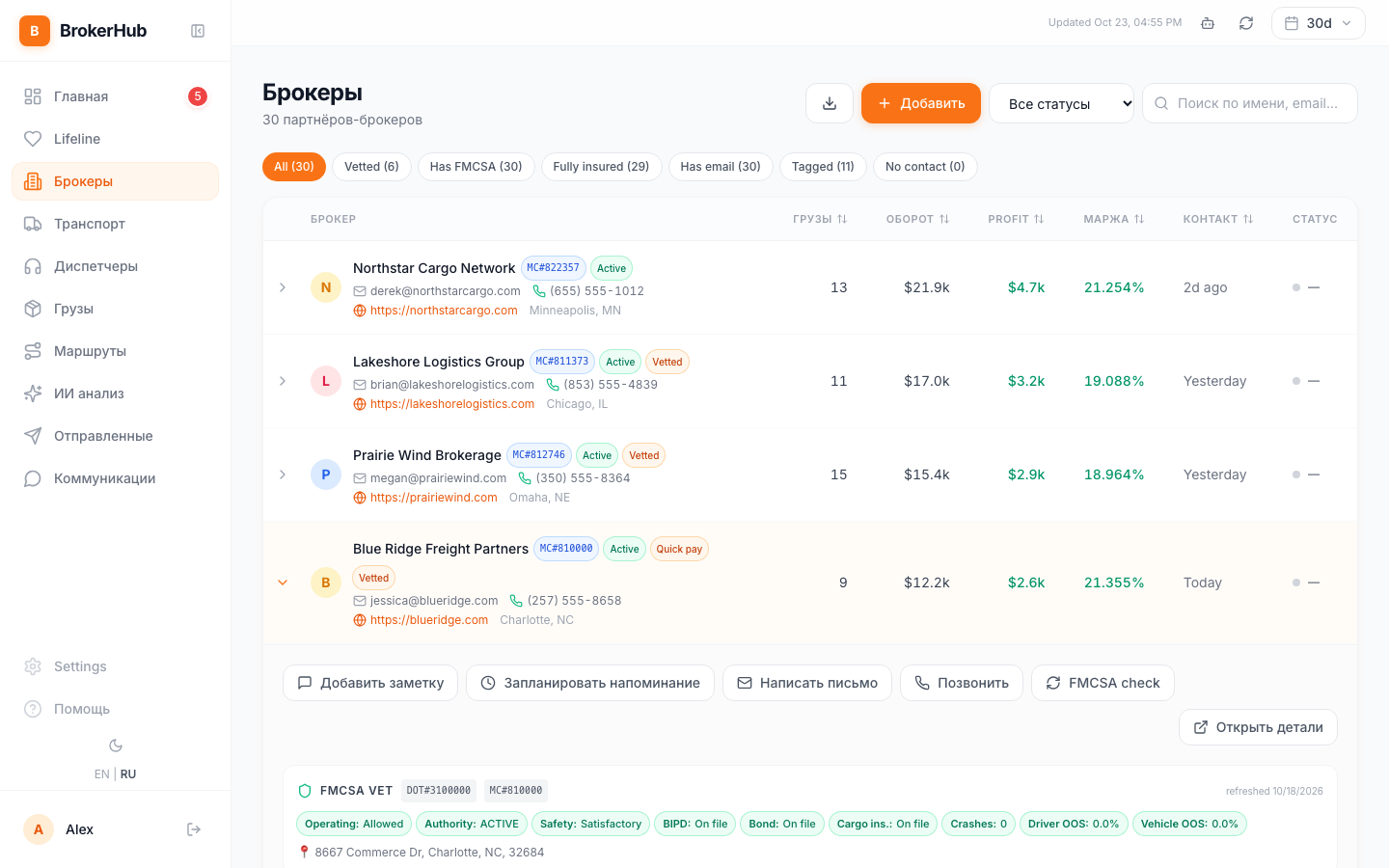Expand the Prairie Wind Brokerage row

coord(283,475)
